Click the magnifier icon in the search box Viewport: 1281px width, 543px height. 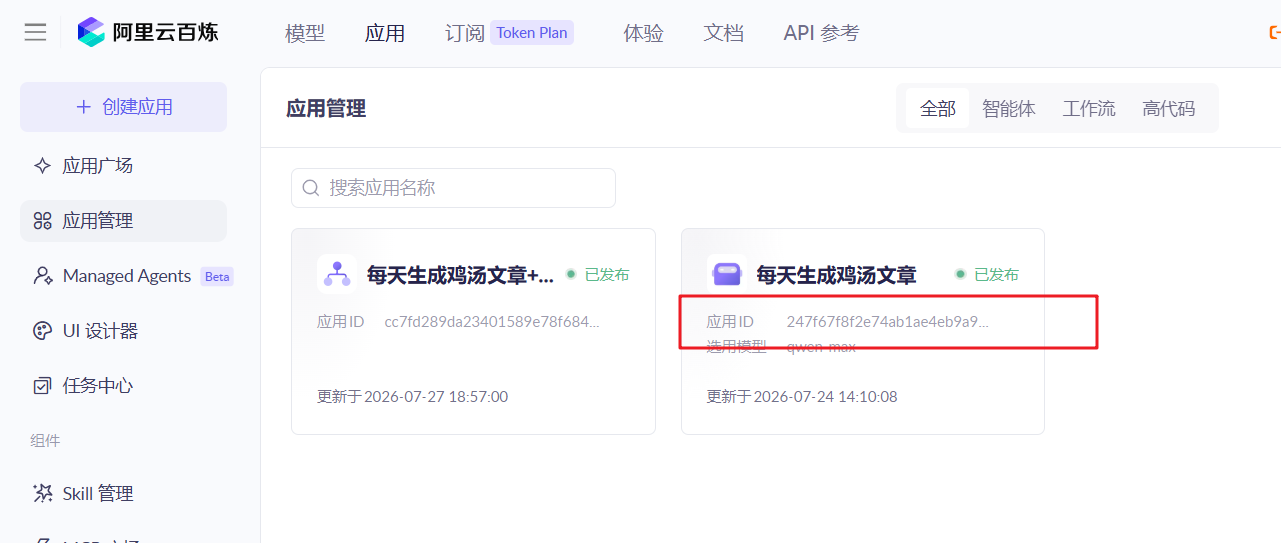(x=311, y=188)
